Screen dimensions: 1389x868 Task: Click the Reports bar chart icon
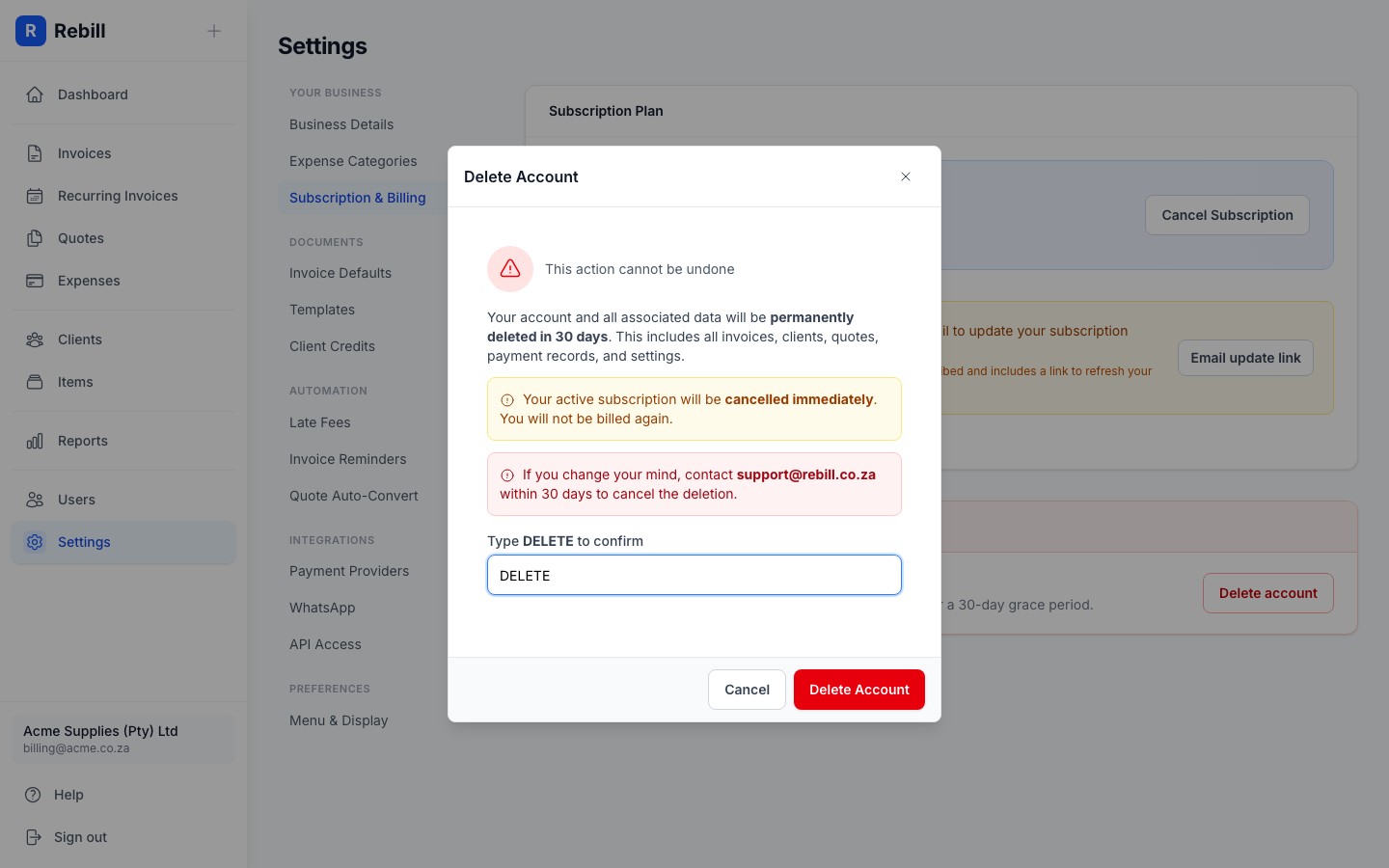pyautogui.click(x=35, y=441)
